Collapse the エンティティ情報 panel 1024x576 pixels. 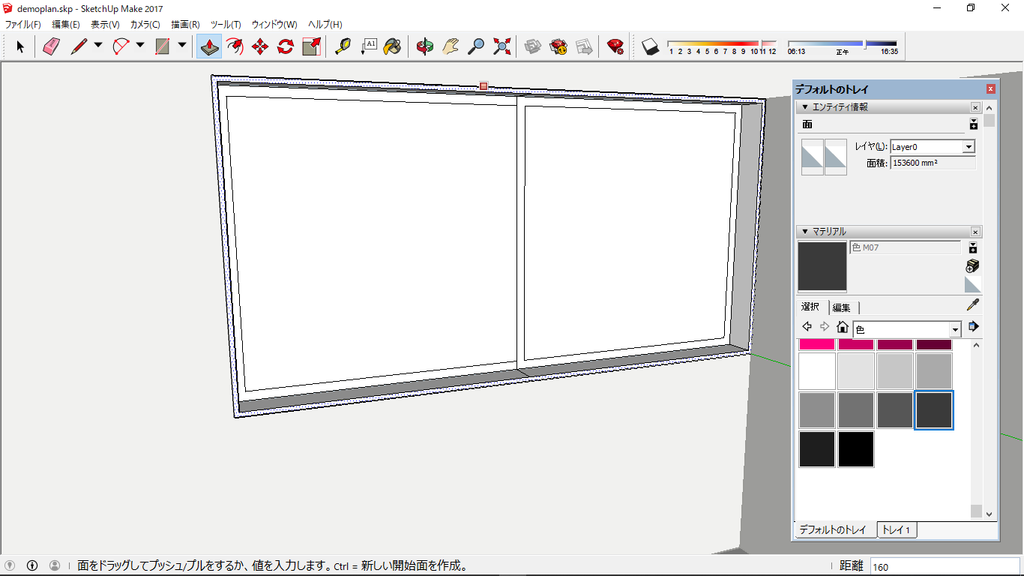click(805, 107)
